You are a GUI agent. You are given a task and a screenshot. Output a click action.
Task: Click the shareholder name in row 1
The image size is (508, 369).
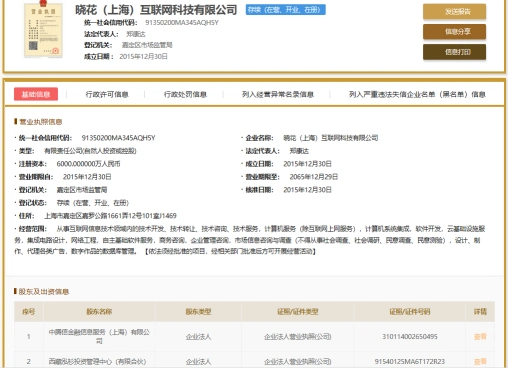pyautogui.click(x=99, y=336)
